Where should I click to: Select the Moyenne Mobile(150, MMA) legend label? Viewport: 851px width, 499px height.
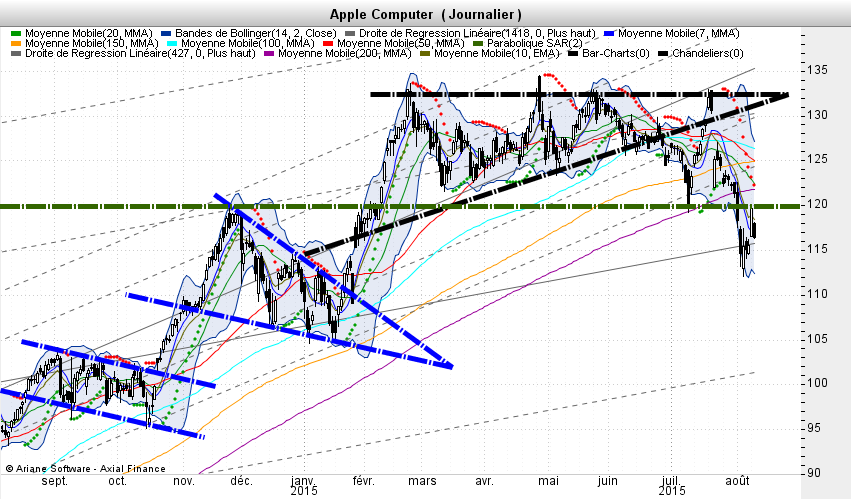point(92,43)
